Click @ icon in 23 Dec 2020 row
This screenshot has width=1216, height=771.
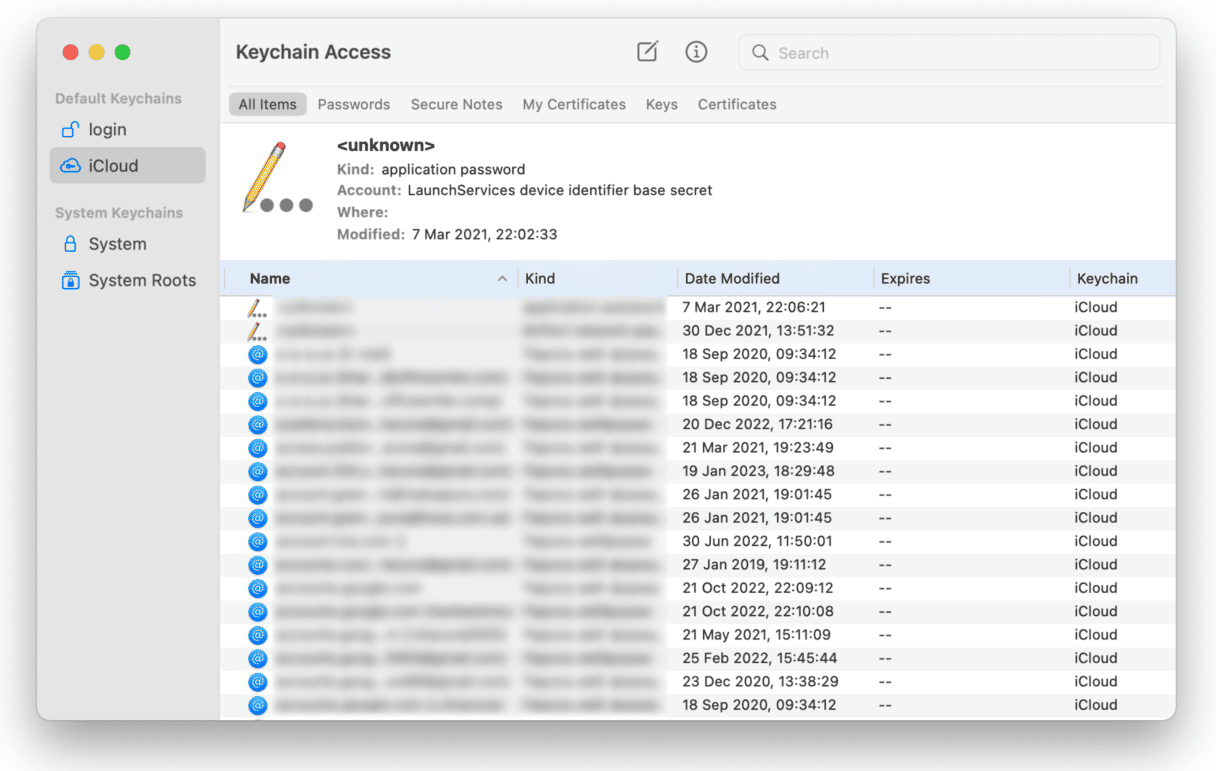[258, 682]
